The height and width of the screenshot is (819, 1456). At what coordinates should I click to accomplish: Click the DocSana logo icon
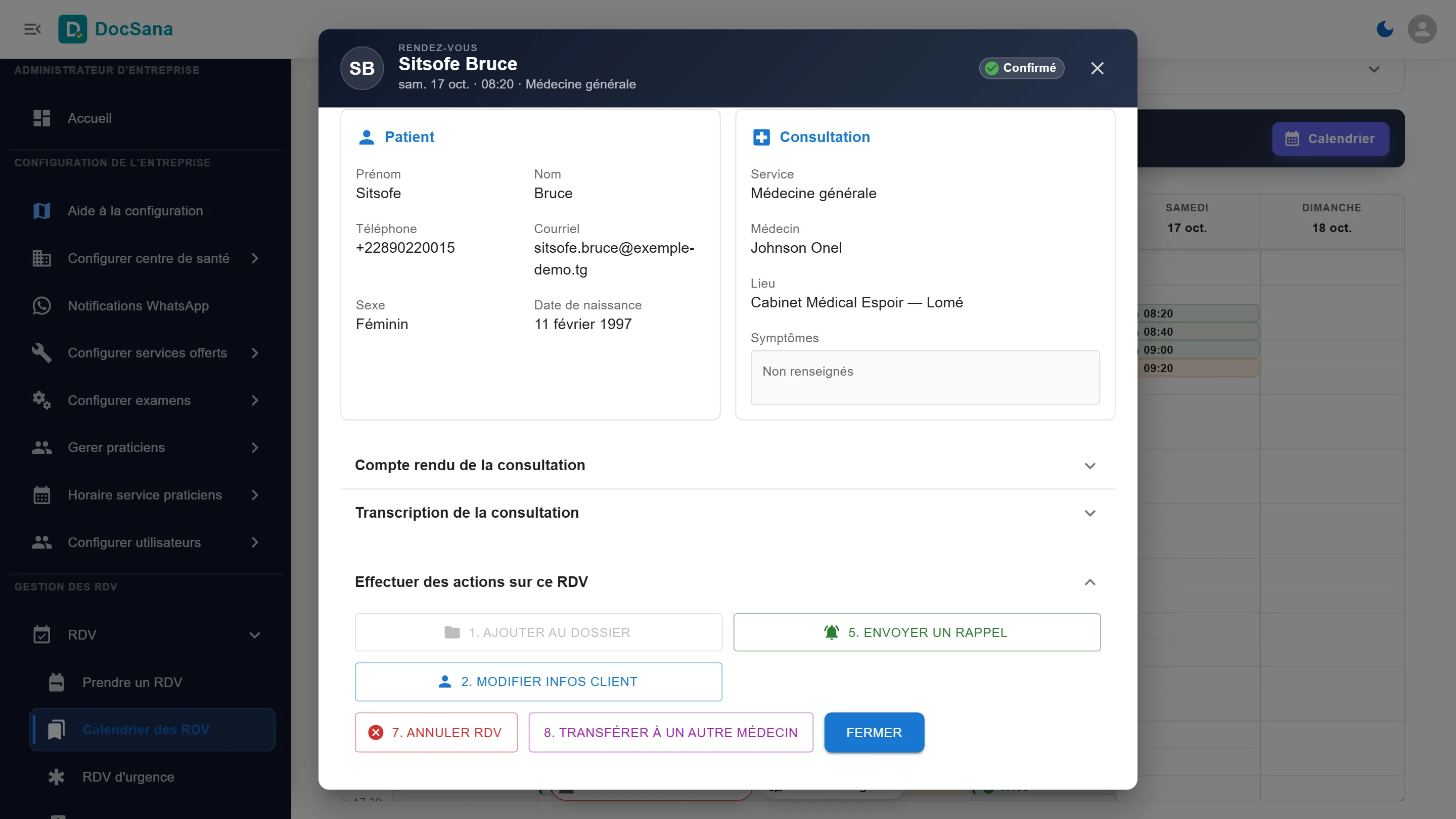click(73, 29)
